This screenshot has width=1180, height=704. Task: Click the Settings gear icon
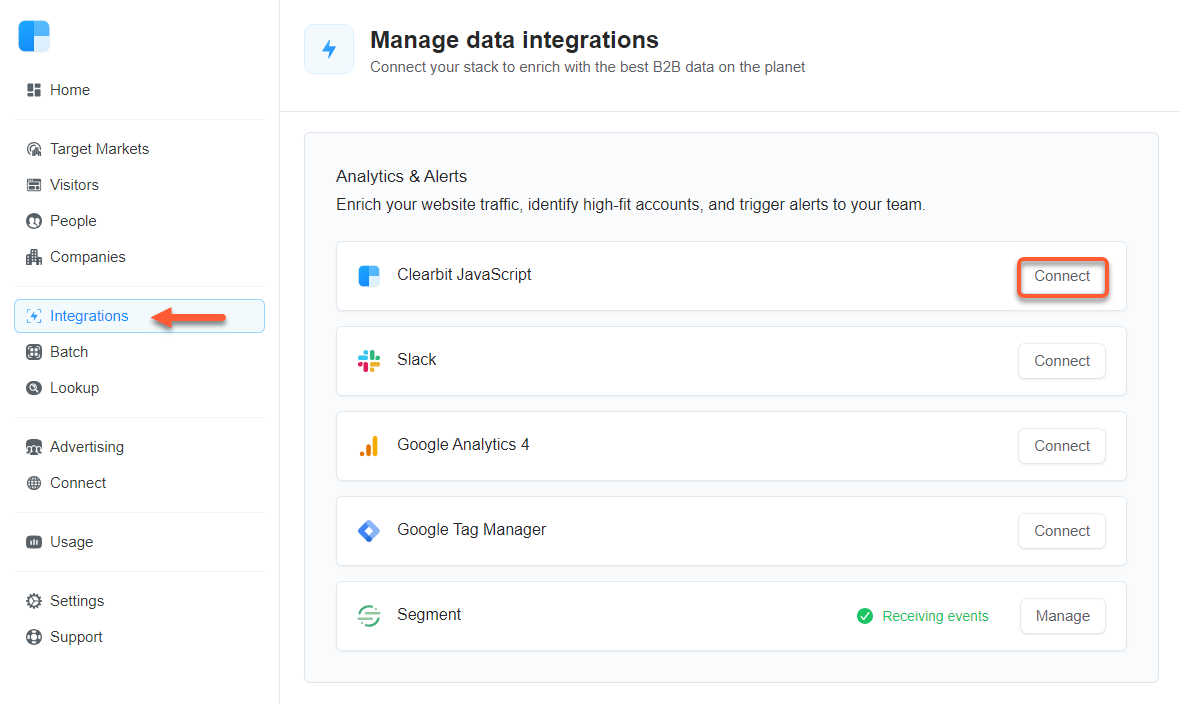point(34,601)
